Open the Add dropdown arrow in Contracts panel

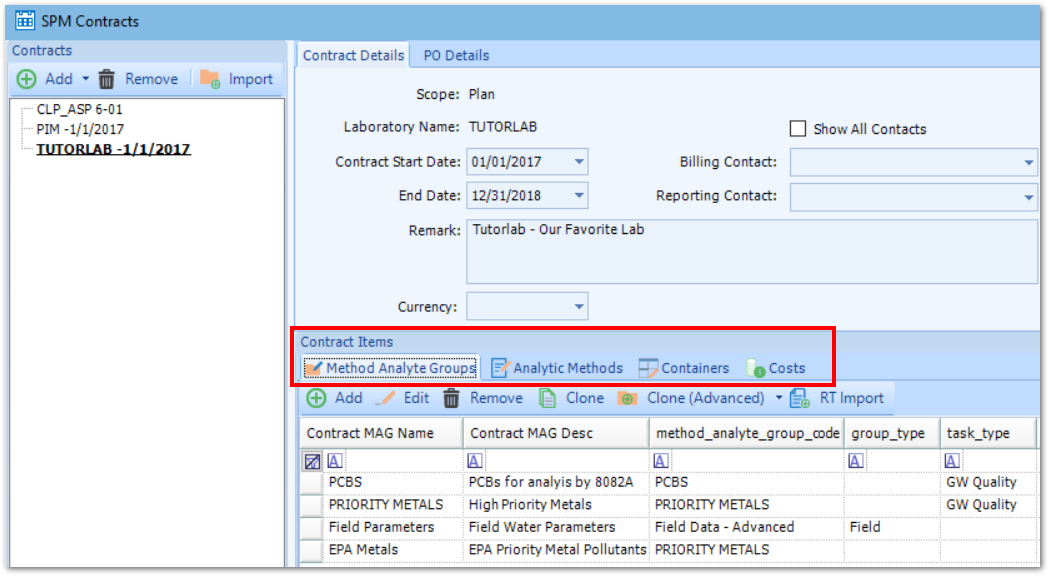coord(86,79)
